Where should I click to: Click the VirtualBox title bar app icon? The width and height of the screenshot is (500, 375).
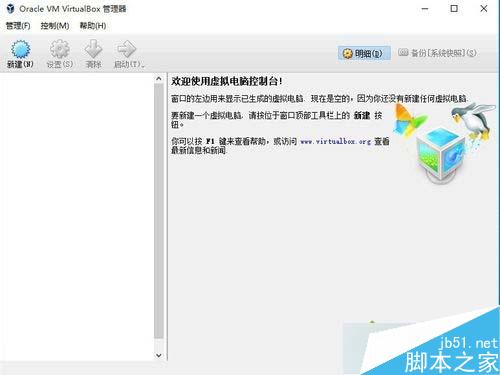click(x=10, y=9)
